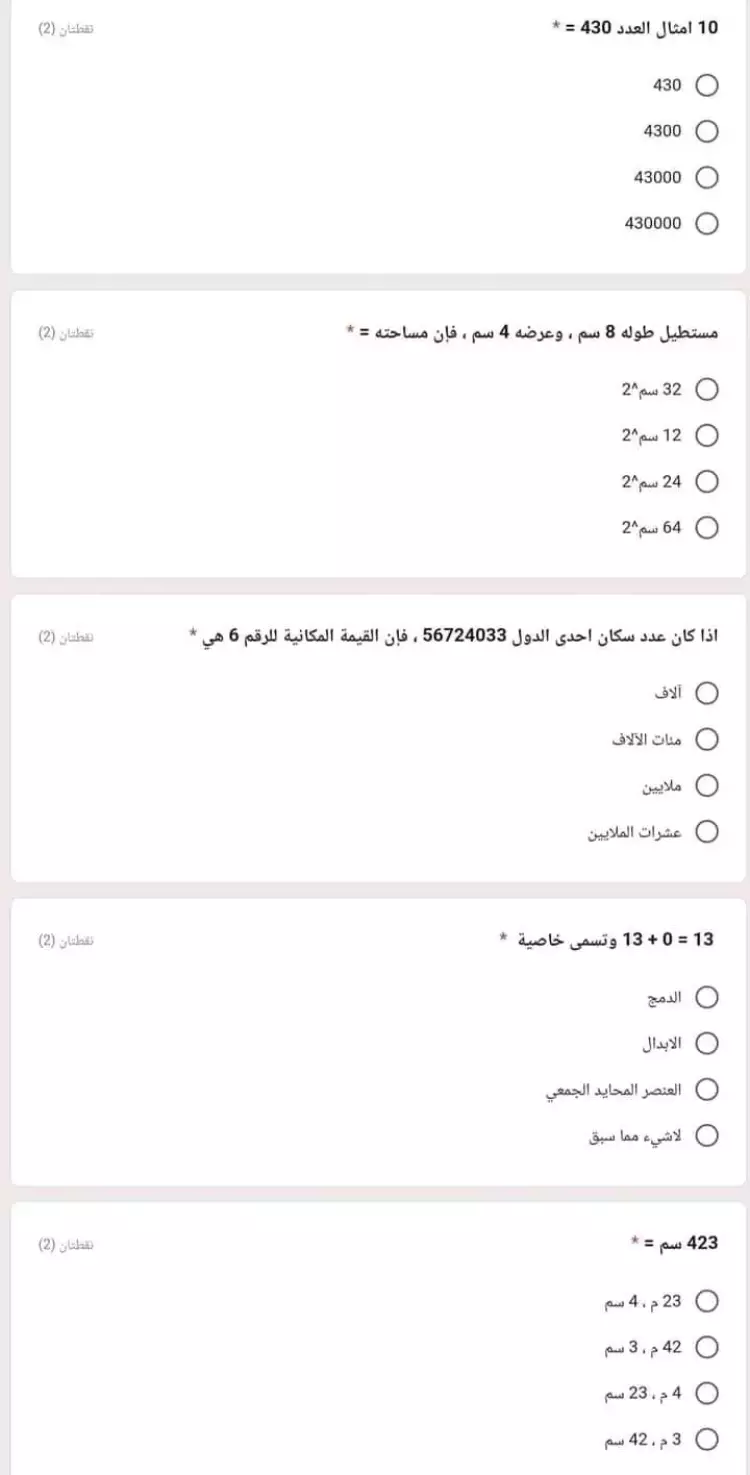Pick the 43000 answer choice
The width and height of the screenshot is (750, 1475).
click(x=706, y=177)
